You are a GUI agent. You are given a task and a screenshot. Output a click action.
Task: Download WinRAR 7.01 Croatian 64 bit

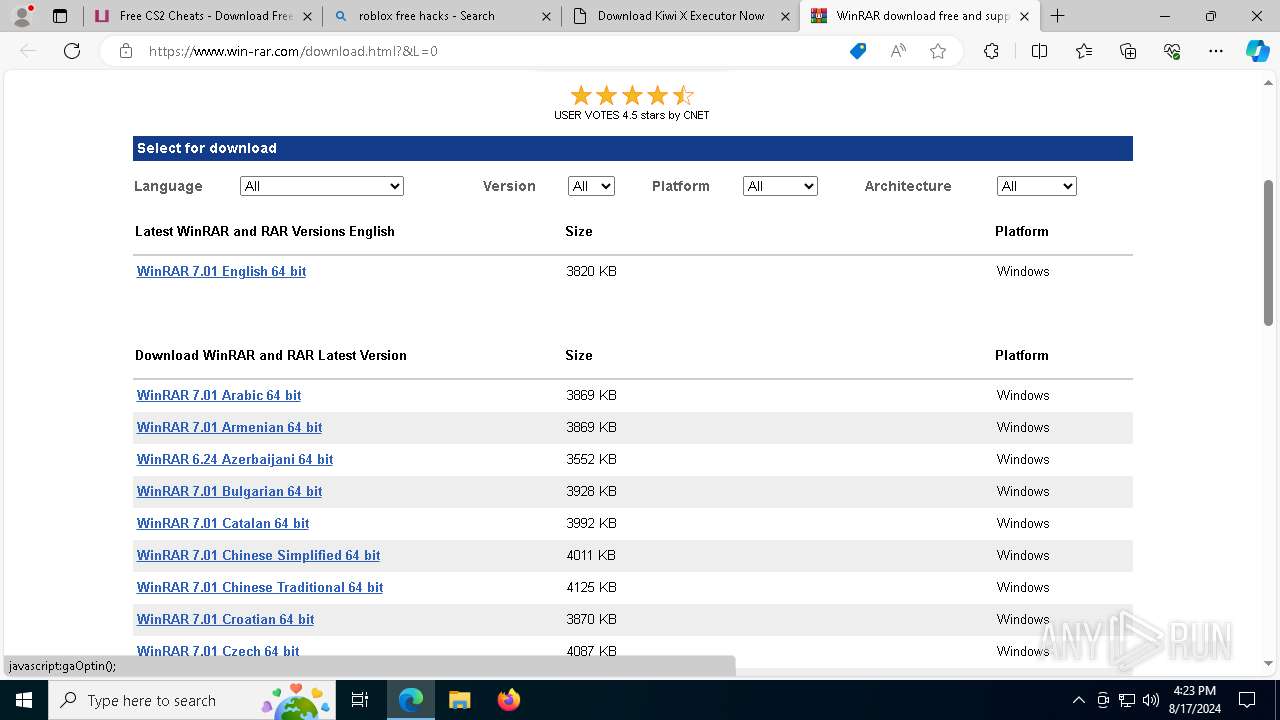tap(225, 619)
